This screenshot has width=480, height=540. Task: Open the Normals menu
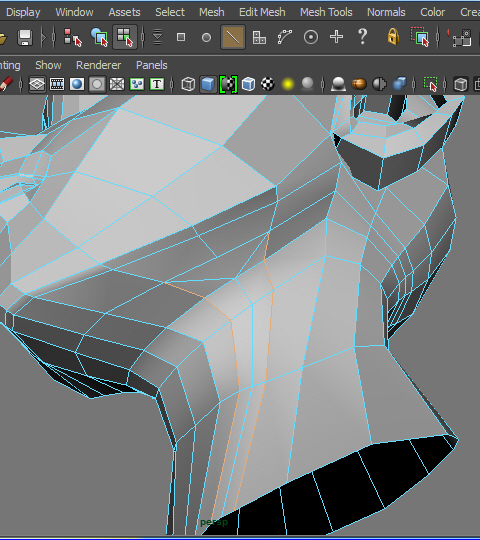click(x=386, y=12)
